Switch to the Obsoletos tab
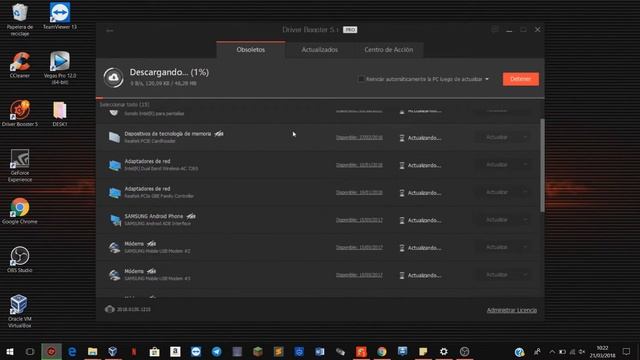 pos(251,50)
